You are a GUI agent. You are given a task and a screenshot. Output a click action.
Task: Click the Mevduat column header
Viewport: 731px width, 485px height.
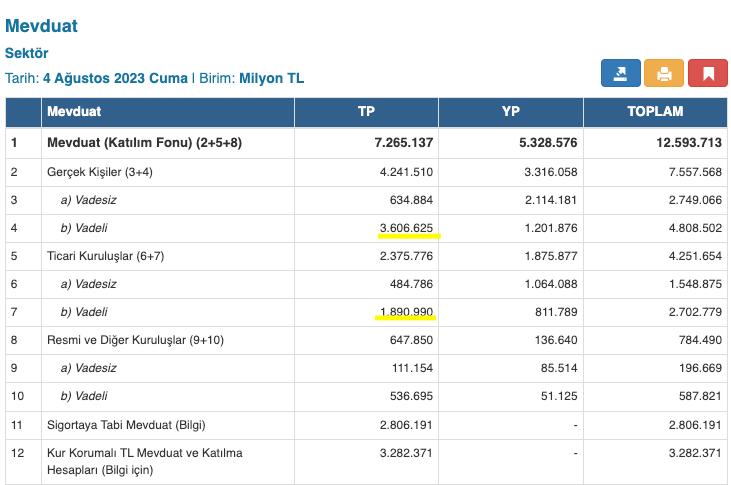pos(74,112)
